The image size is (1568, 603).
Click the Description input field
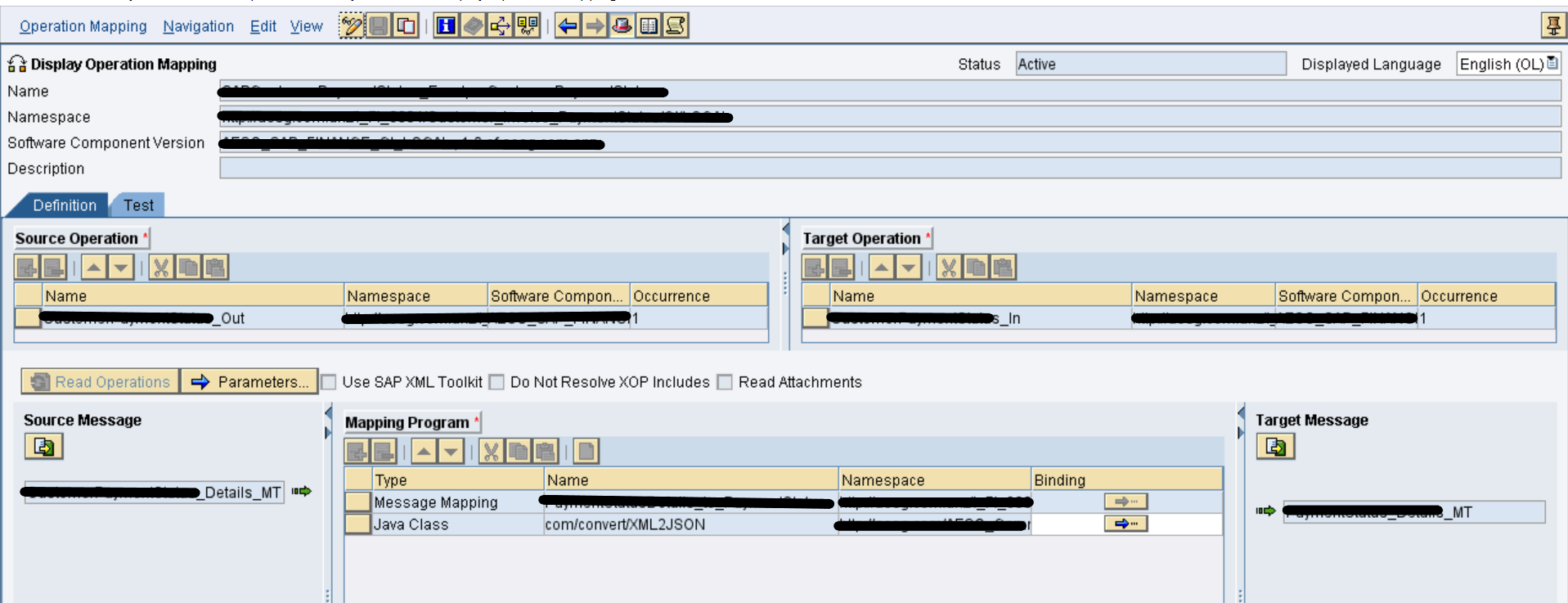coord(889,169)
